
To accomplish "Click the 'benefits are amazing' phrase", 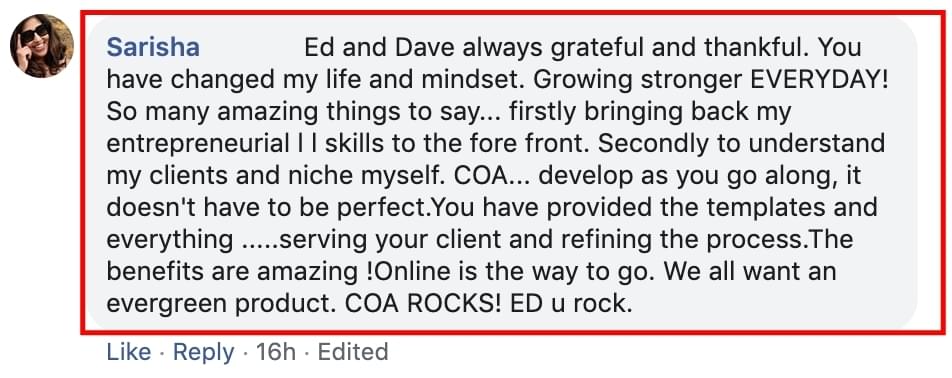I will click(x=233, y=272).
